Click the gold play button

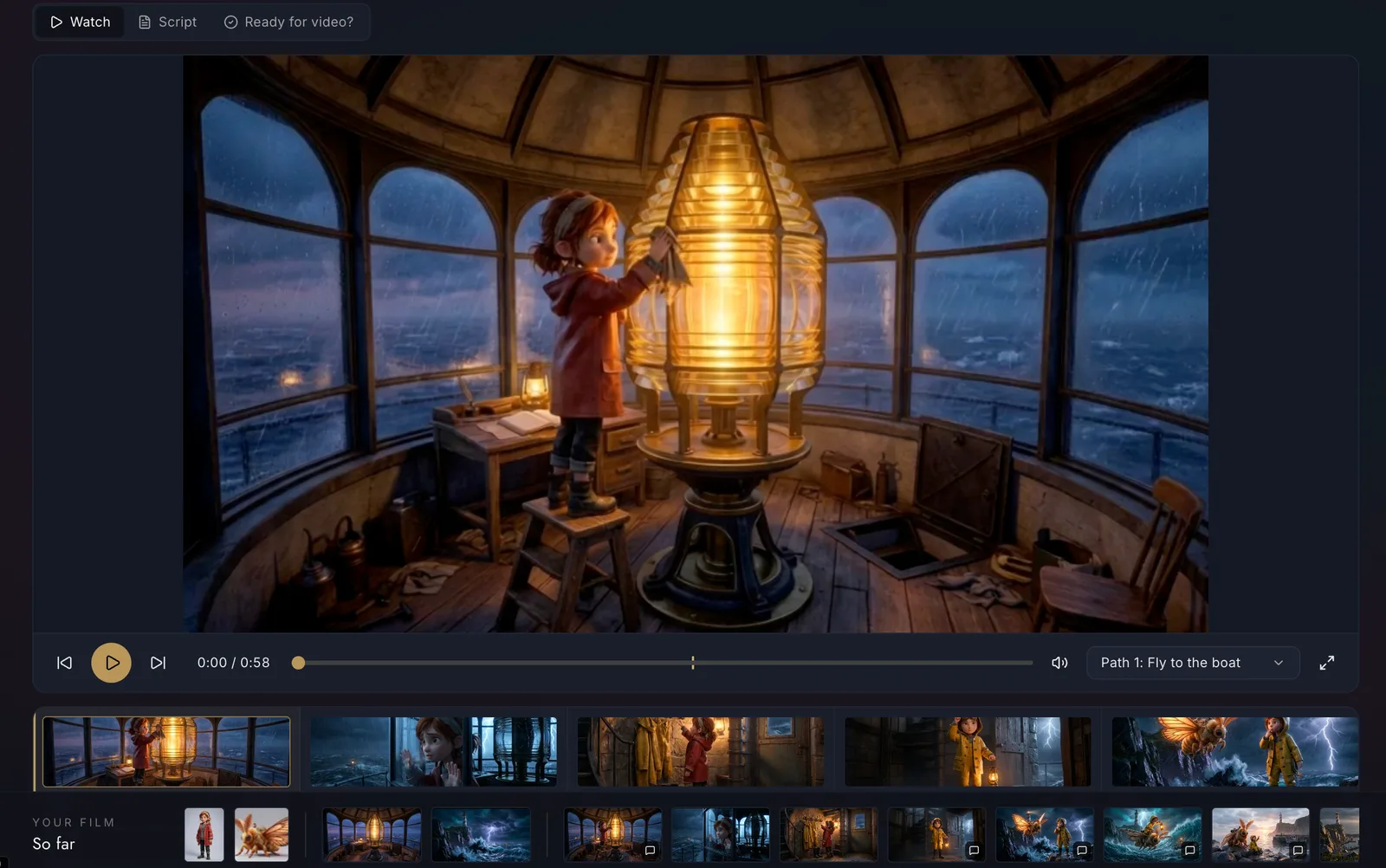[x=111, y=663]
